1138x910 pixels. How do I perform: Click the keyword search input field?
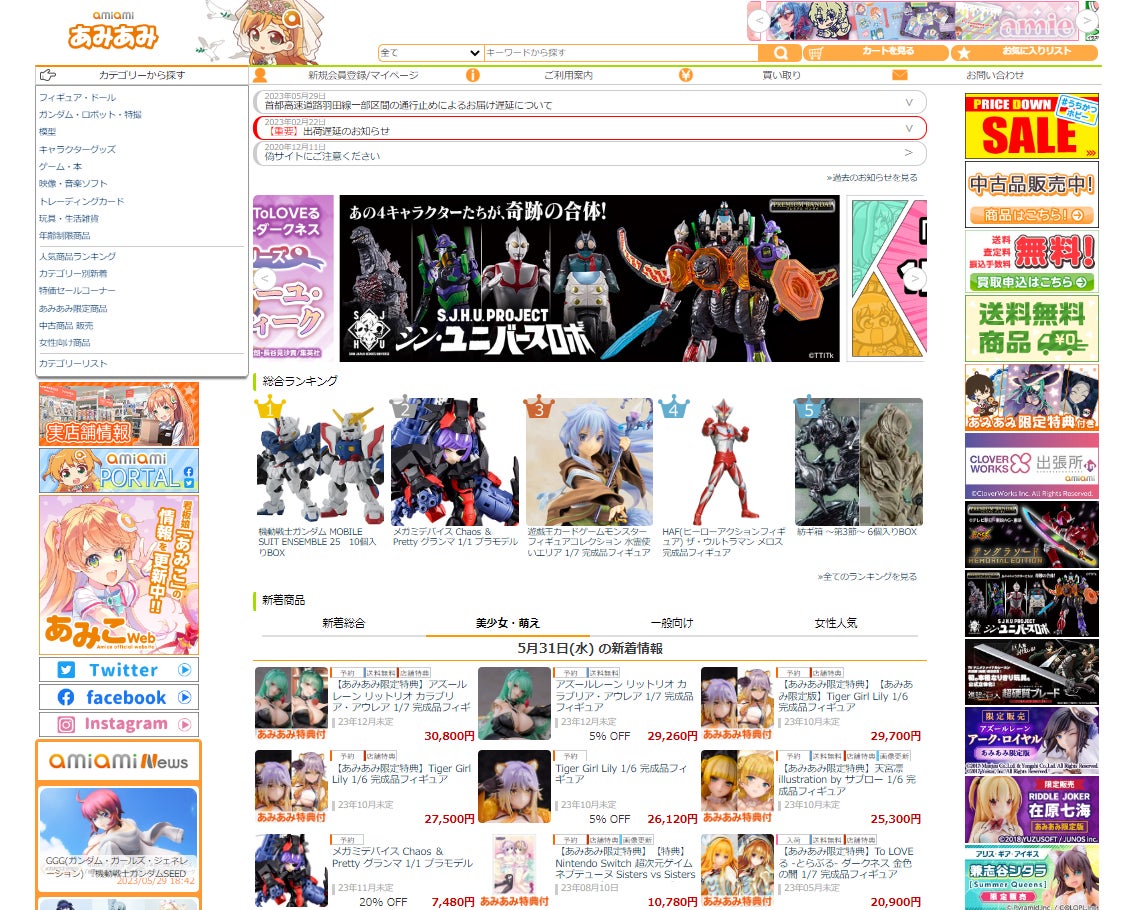click(x=621, y=53)
